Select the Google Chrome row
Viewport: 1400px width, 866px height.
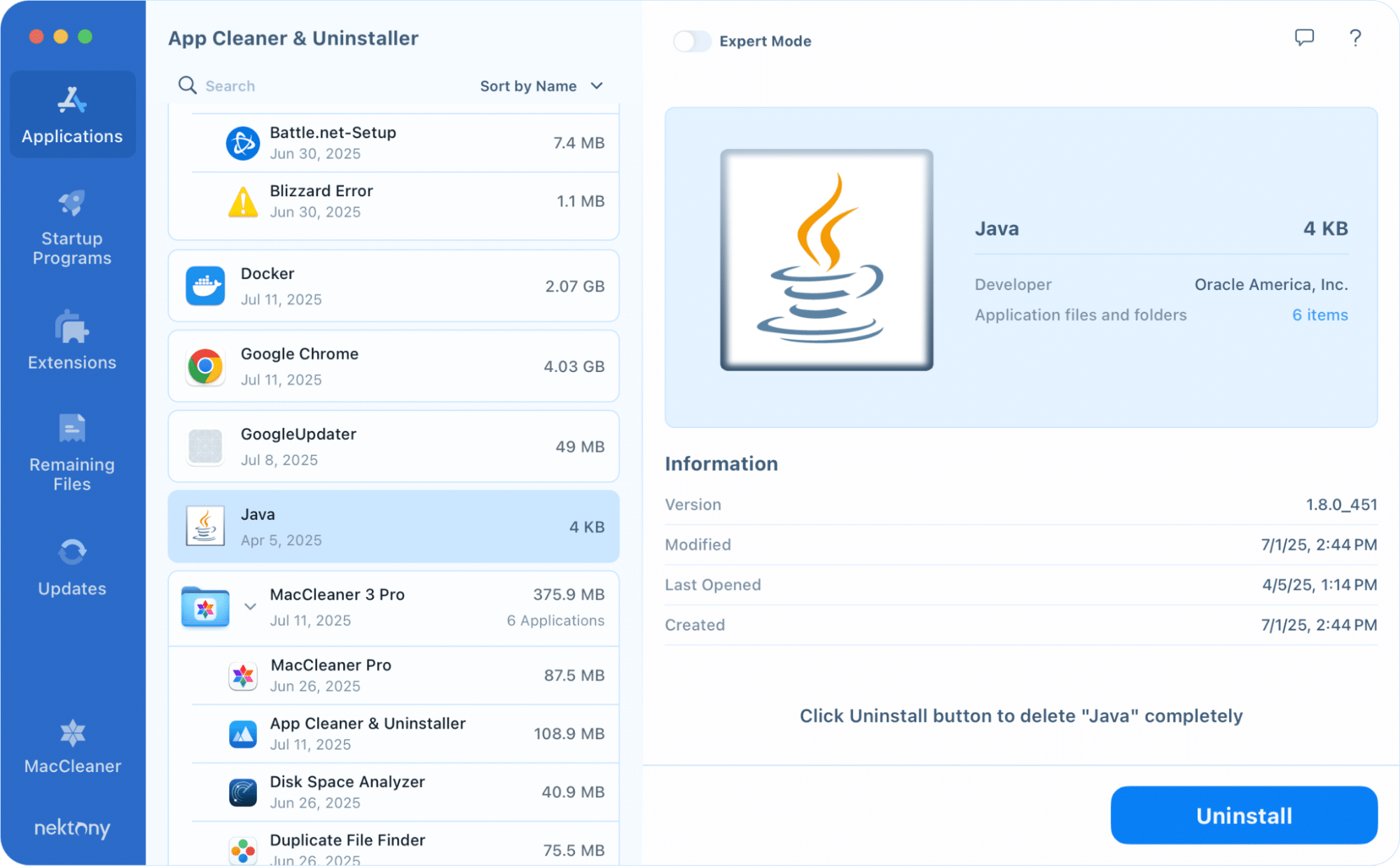pyautogui.click(x=394, y=366)
